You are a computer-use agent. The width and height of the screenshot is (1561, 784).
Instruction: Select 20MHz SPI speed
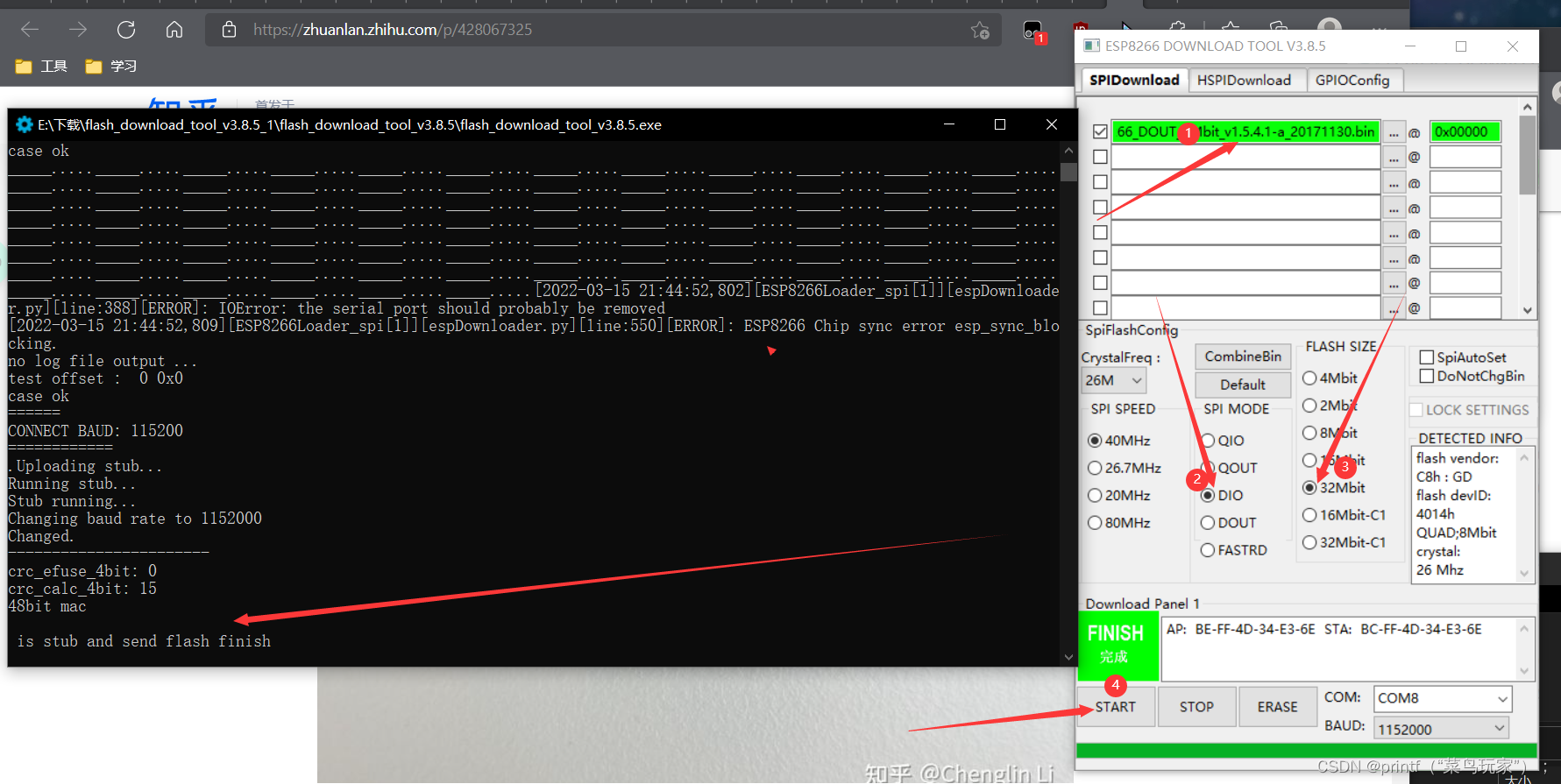1095,496
